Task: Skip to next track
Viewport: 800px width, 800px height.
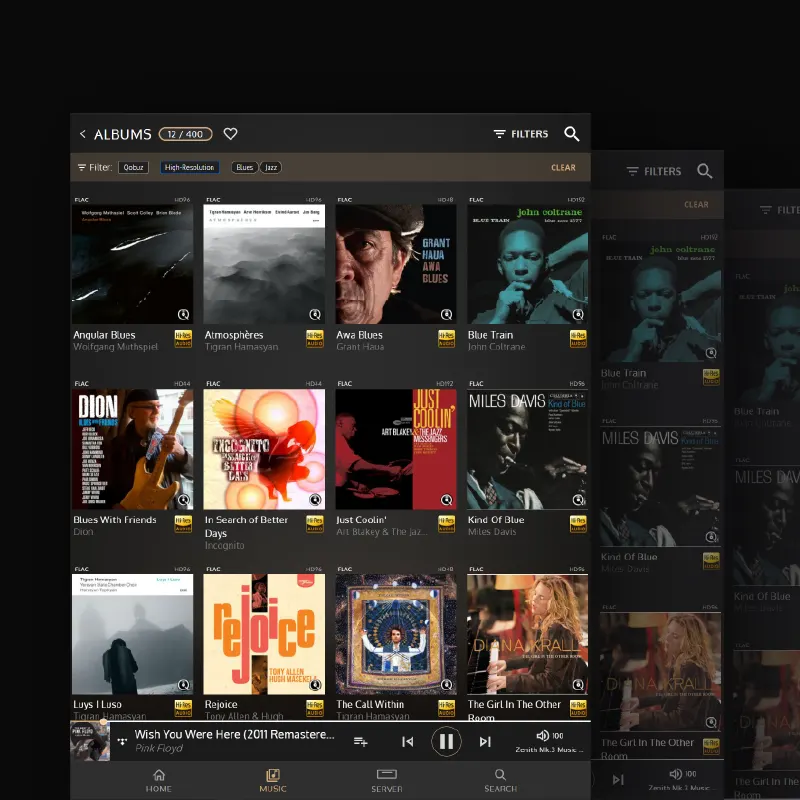Action: pyautogui.click(x=485, y=741)
